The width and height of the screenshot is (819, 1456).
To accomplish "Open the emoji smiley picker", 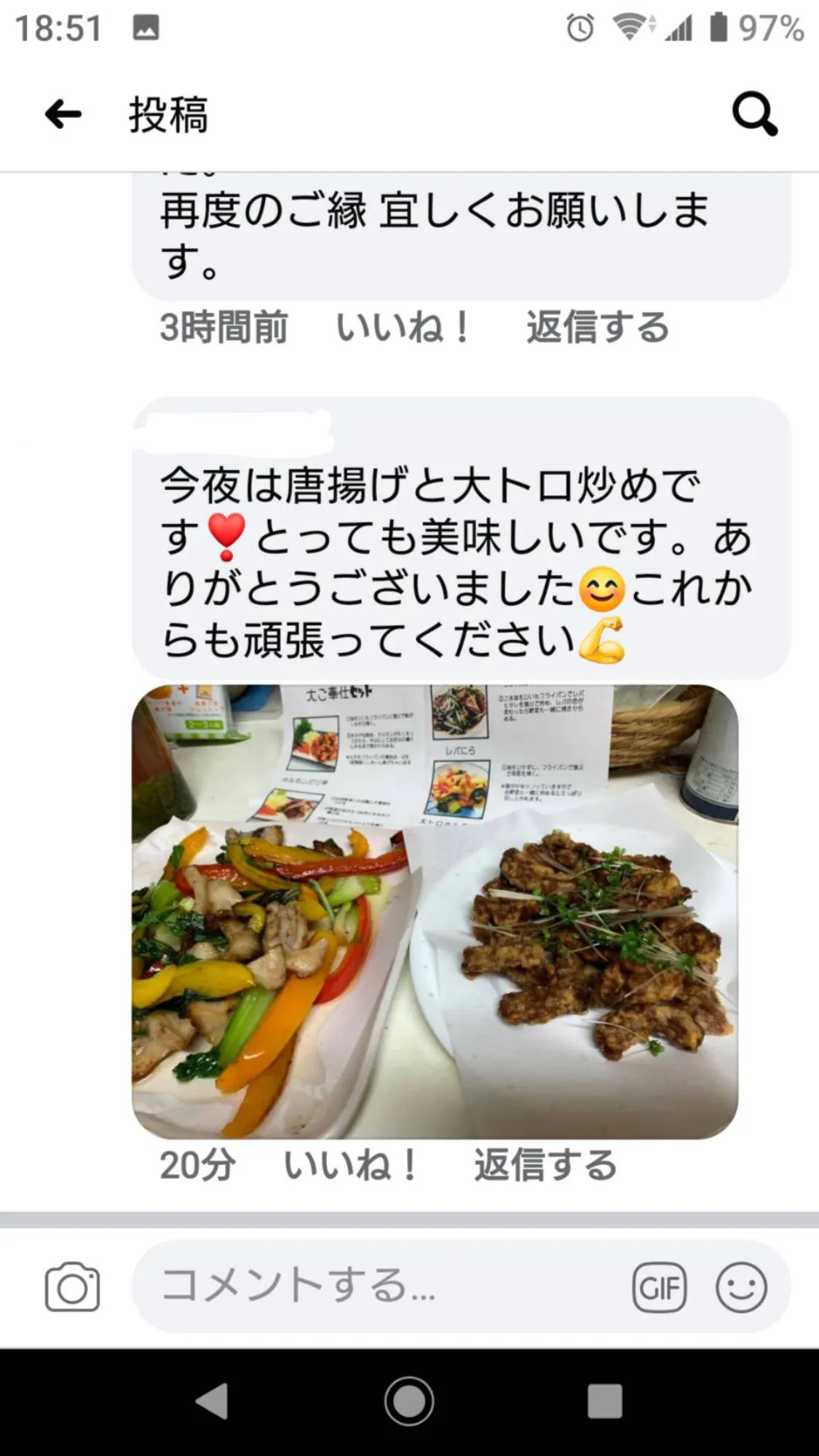I will point(741,1287).
